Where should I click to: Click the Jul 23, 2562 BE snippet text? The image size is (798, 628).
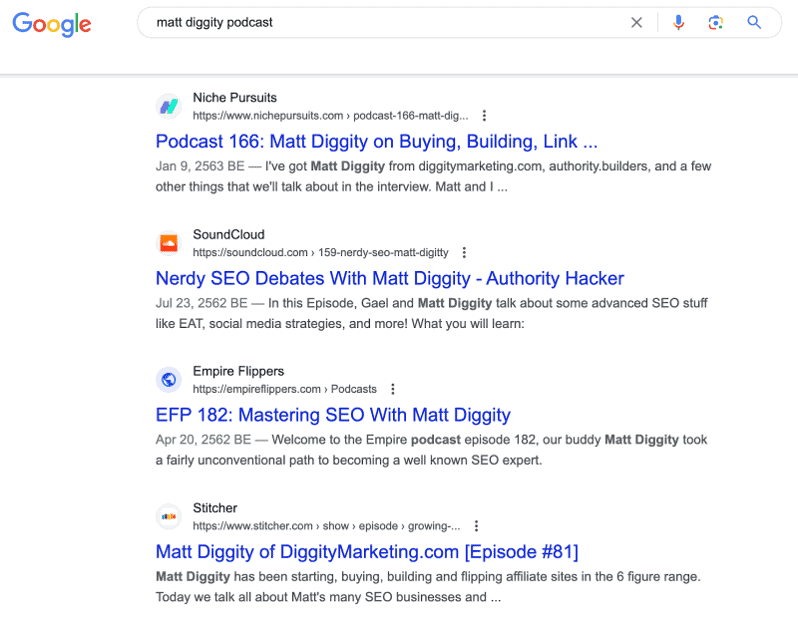point(432,313)
